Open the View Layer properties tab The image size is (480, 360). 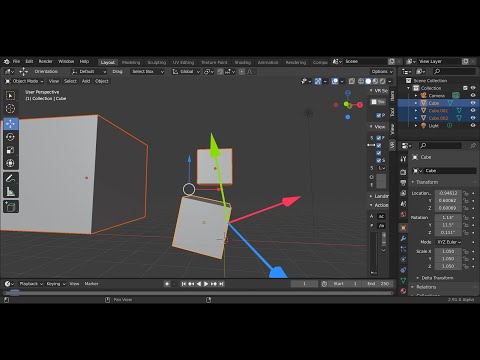pyautogui.click(x=403, y=193)
